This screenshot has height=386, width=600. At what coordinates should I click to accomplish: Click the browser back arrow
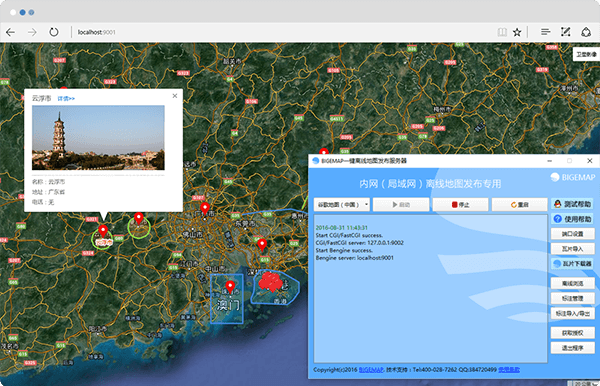(x=10, y=32)
